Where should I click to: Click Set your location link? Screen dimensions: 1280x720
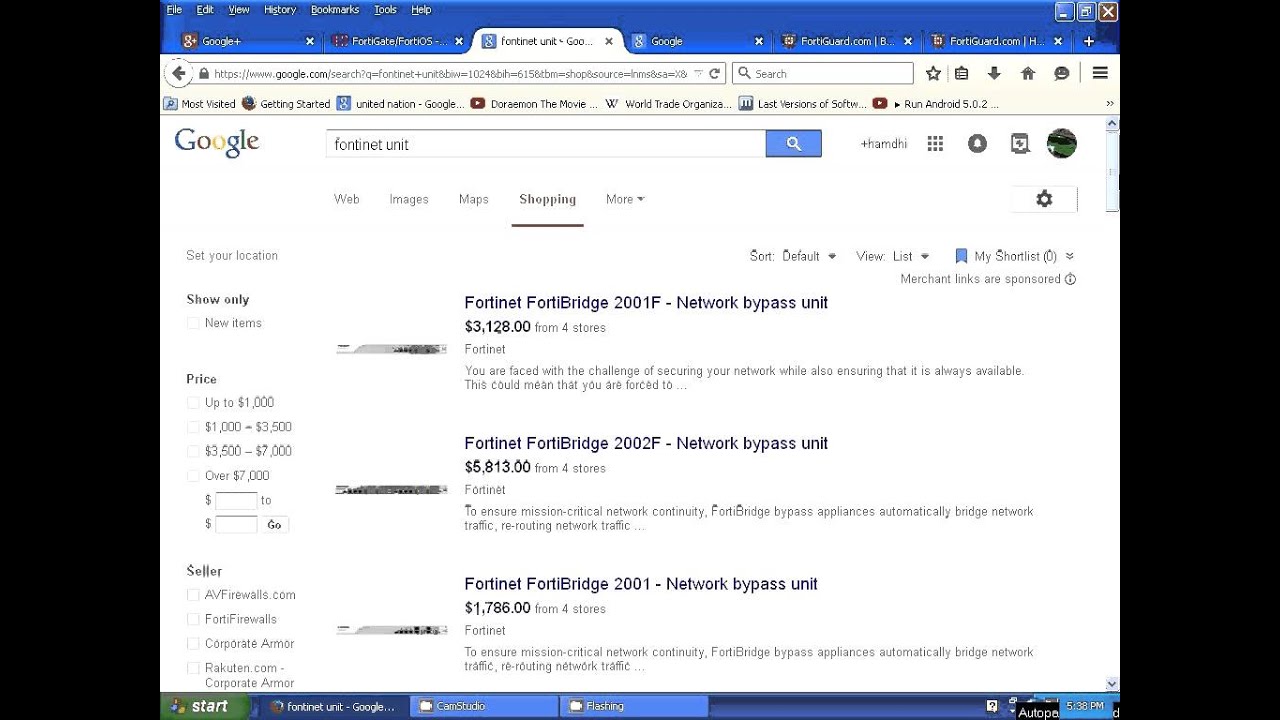[232, 255]
